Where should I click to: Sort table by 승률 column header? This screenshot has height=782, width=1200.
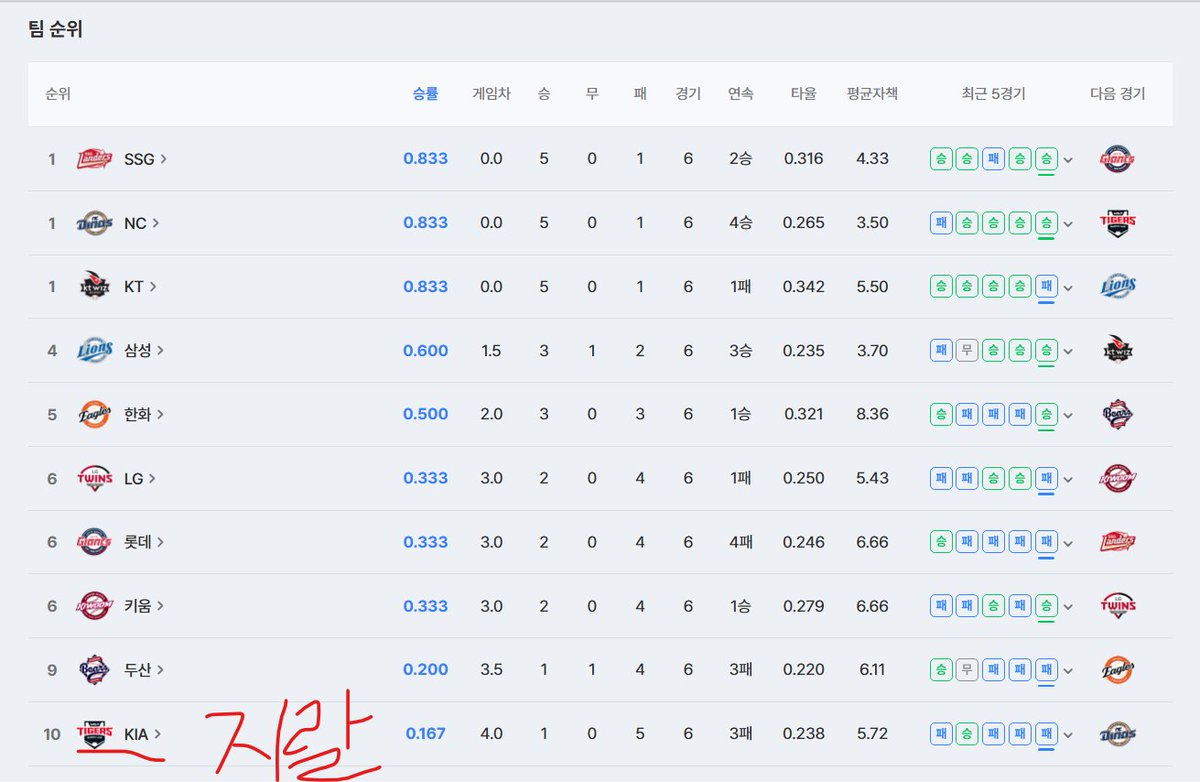click(x=425, y=94)
